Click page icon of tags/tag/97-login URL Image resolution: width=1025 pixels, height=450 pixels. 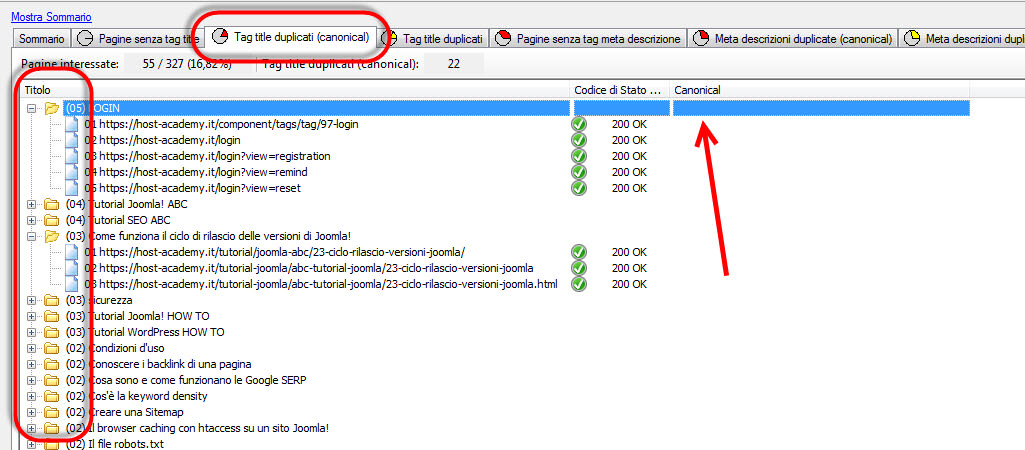pos(72,124)
